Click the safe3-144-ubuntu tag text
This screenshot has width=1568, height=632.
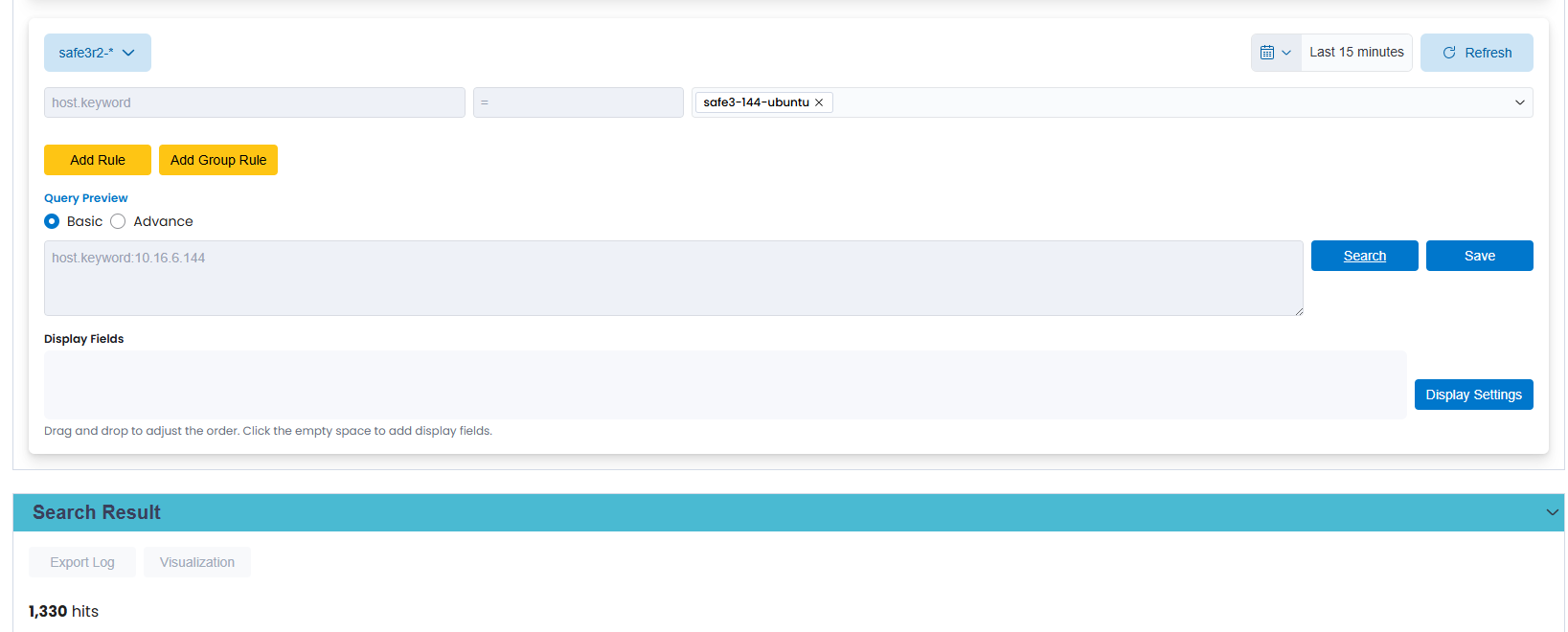pyautogui.click(x=756, y=102)
